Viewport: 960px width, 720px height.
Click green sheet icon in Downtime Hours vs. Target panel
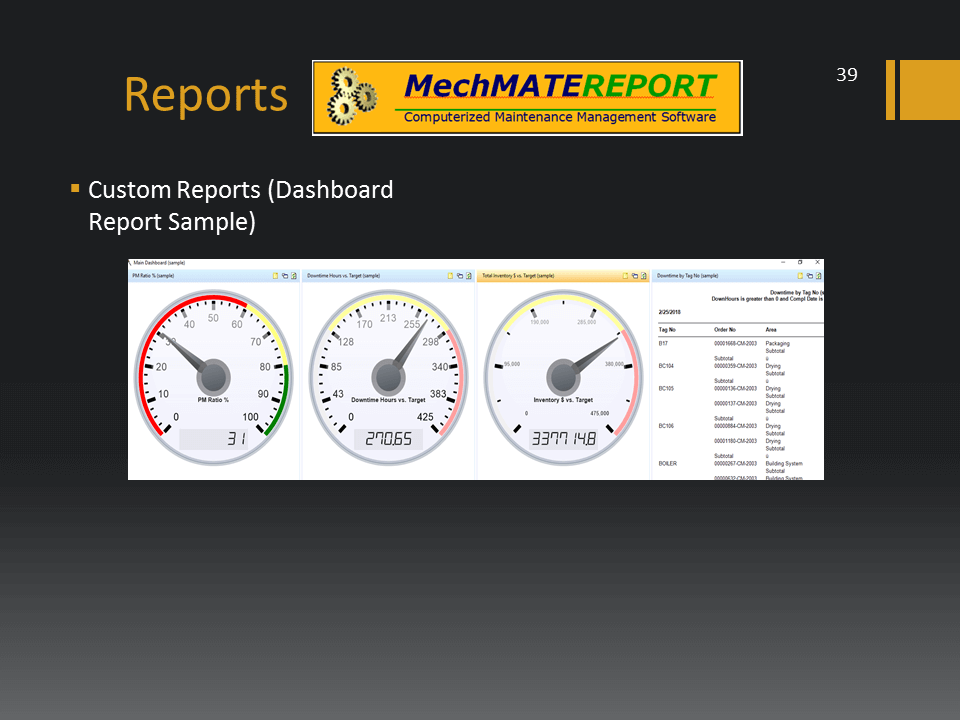[x=469, y=276]
